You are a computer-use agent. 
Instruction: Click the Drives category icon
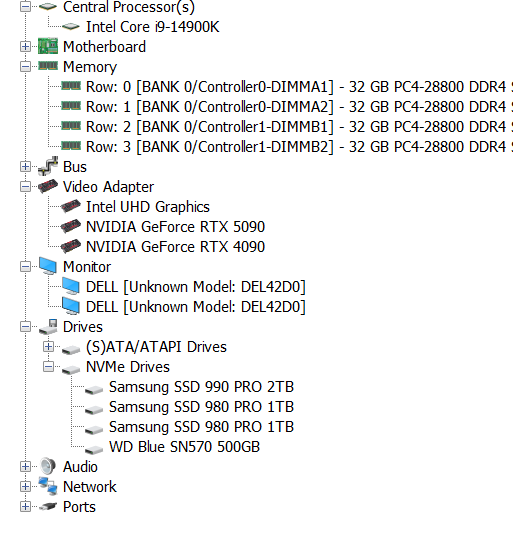(x=48, y=327)
